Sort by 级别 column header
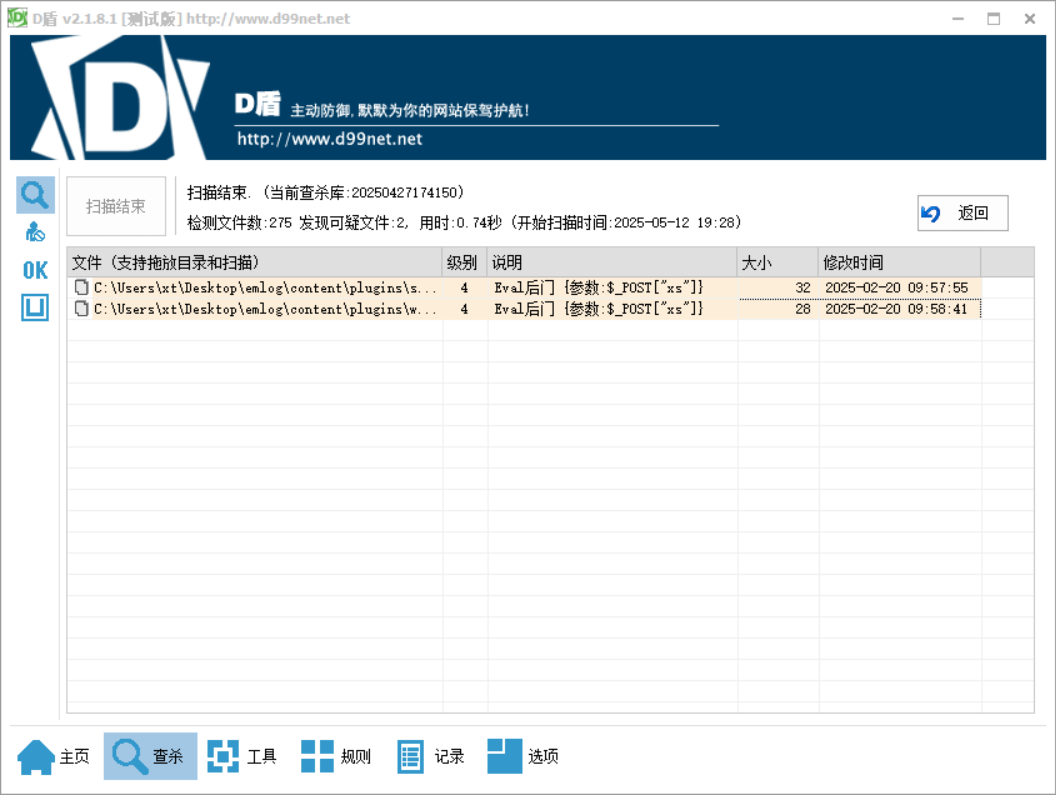This screenshot has height=795, width=1056. tap(464, 262)
